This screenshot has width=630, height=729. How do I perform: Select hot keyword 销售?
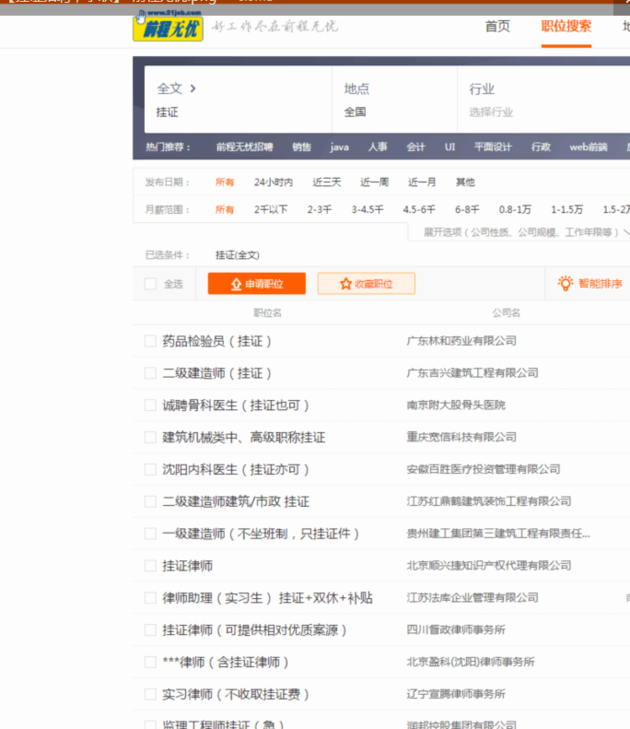pyautogui.click(x=301, y=147)
